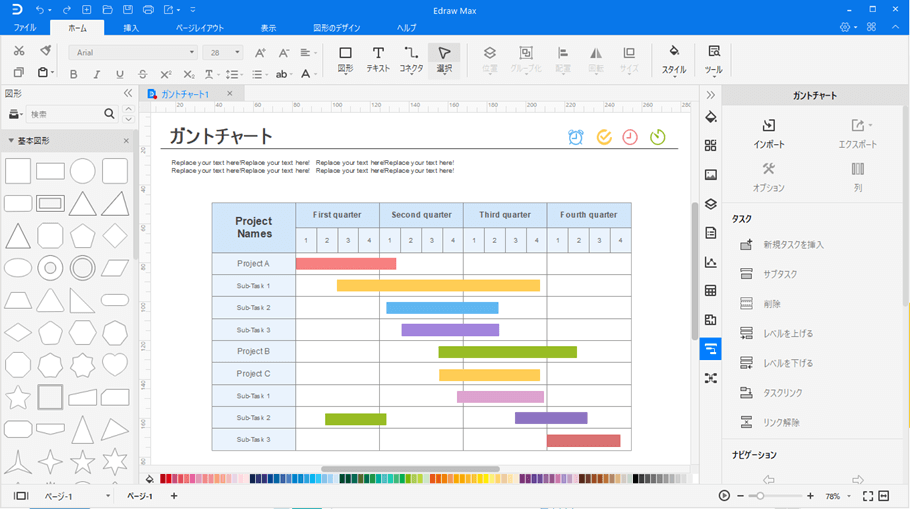Select the Connector tool in the ribbon

click(411, 58)
